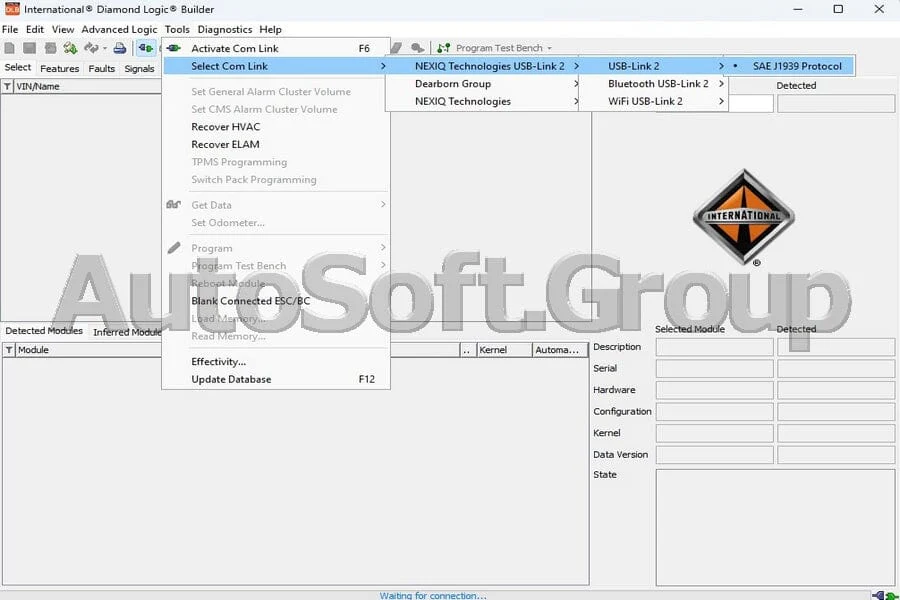
Task: Click the new document toolbar icon
Action: [10, 48]
